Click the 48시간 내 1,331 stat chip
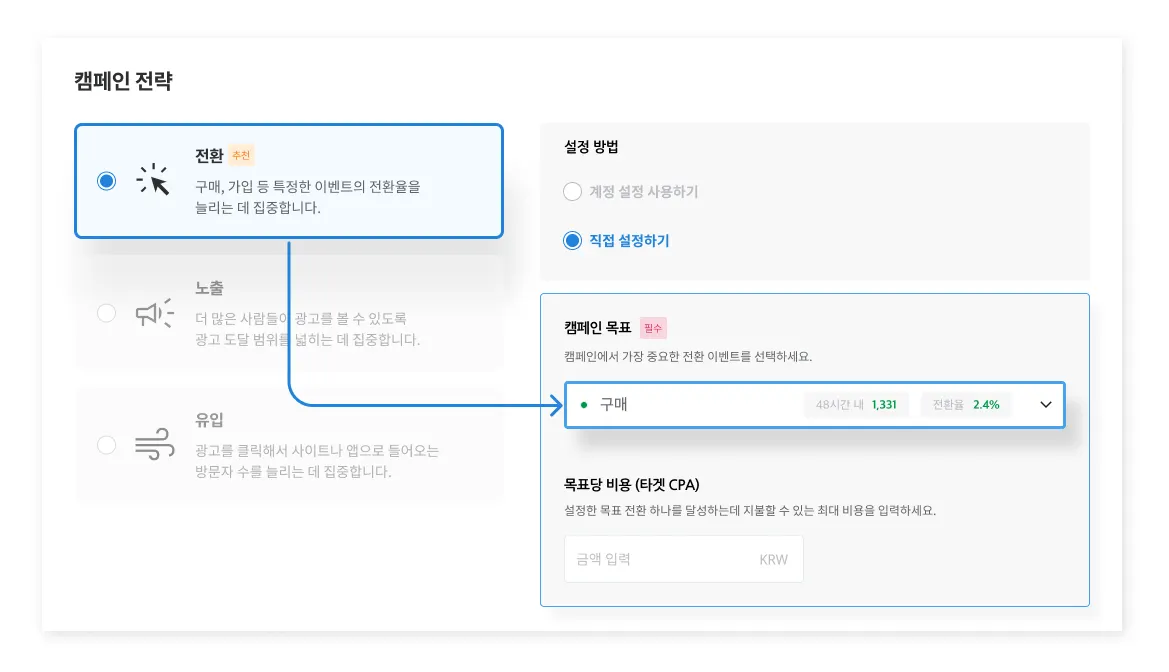This screenshot has width=1169, height=672. click(x=856, y=405)
